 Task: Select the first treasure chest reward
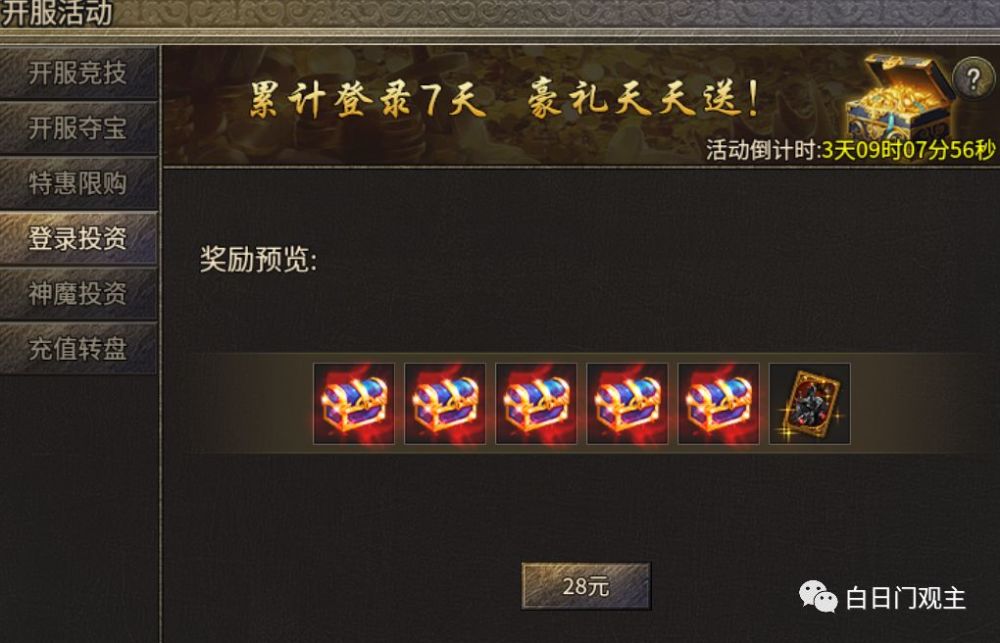(x=354, y=404)
